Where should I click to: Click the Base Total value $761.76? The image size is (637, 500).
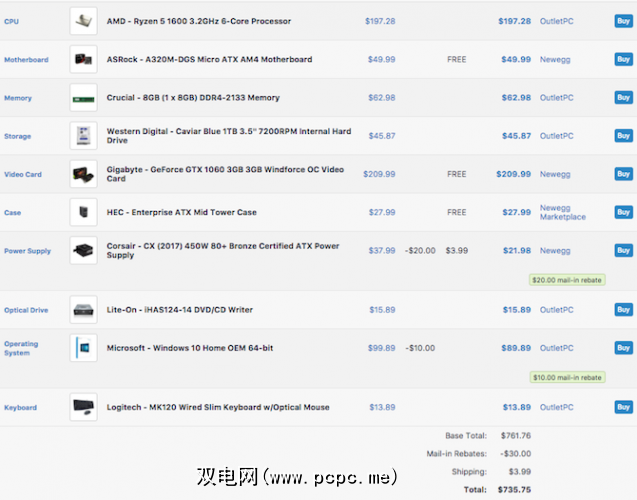point(516,435)
